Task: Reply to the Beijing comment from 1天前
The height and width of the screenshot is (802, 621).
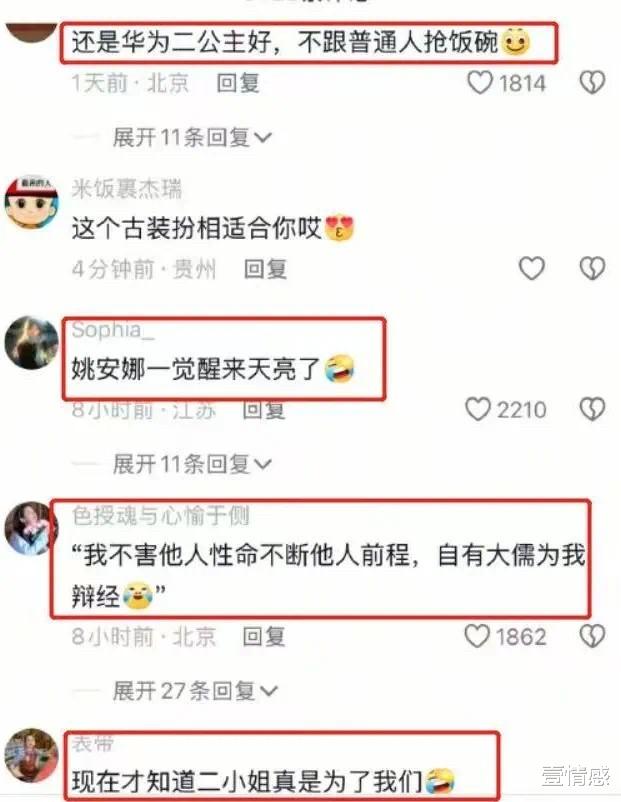Action: [x=238, y=83]
